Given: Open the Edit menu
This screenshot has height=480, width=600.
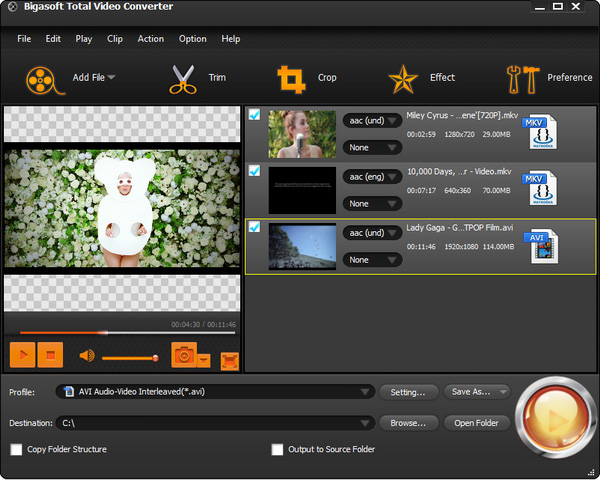Looking at the screenshot, I should click(53, 39).
